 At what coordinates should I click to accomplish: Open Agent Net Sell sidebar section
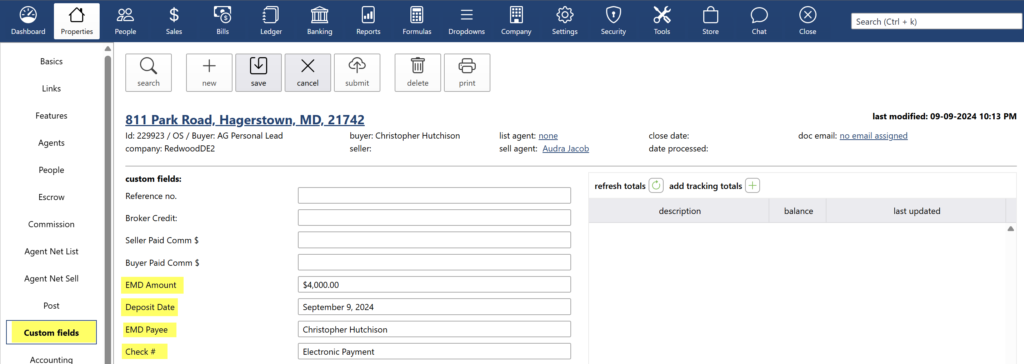coord(52,278)
